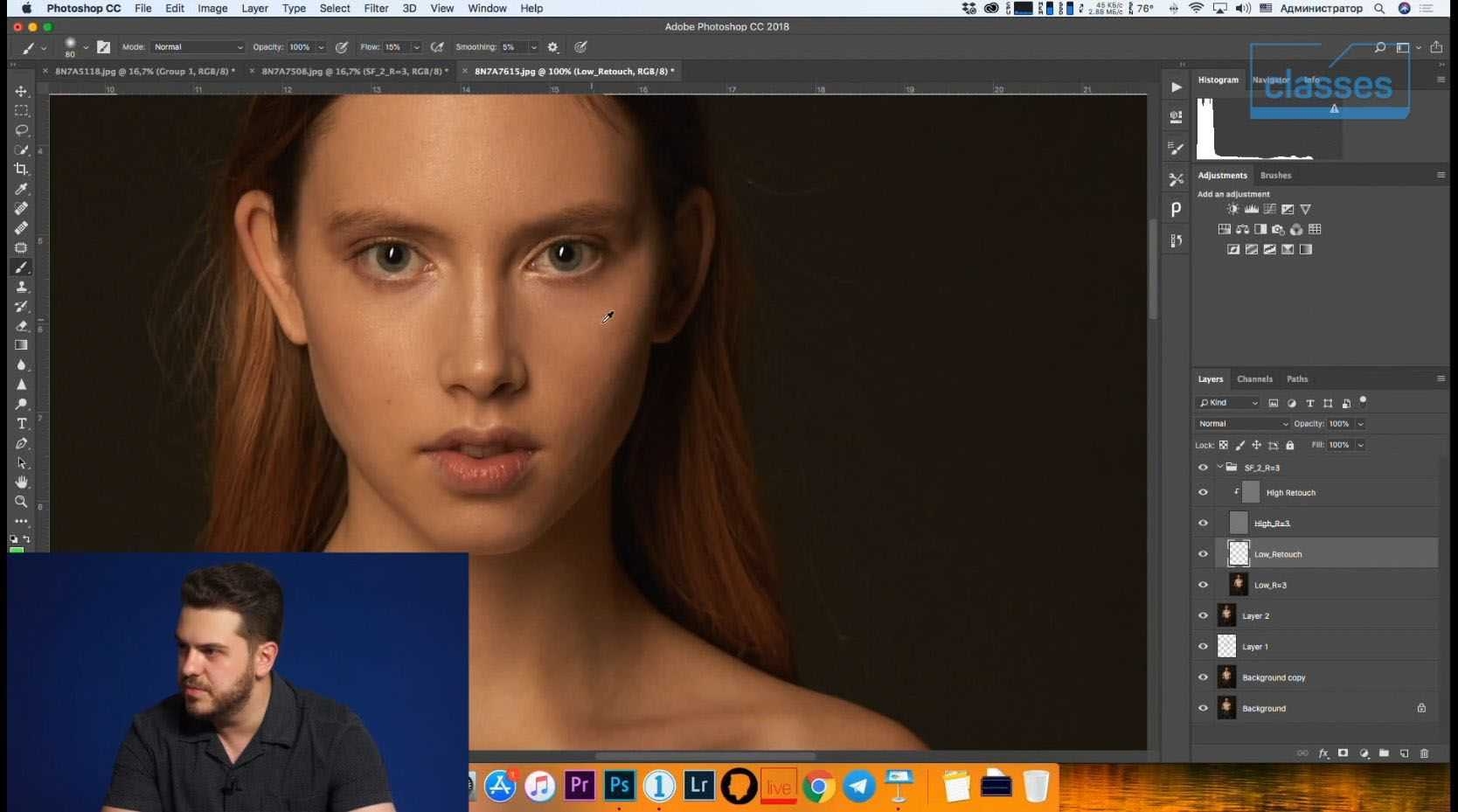Add a Brightness/Contrast adjustment
This screenshot has width=1458, height=812.
[1232, 210]
